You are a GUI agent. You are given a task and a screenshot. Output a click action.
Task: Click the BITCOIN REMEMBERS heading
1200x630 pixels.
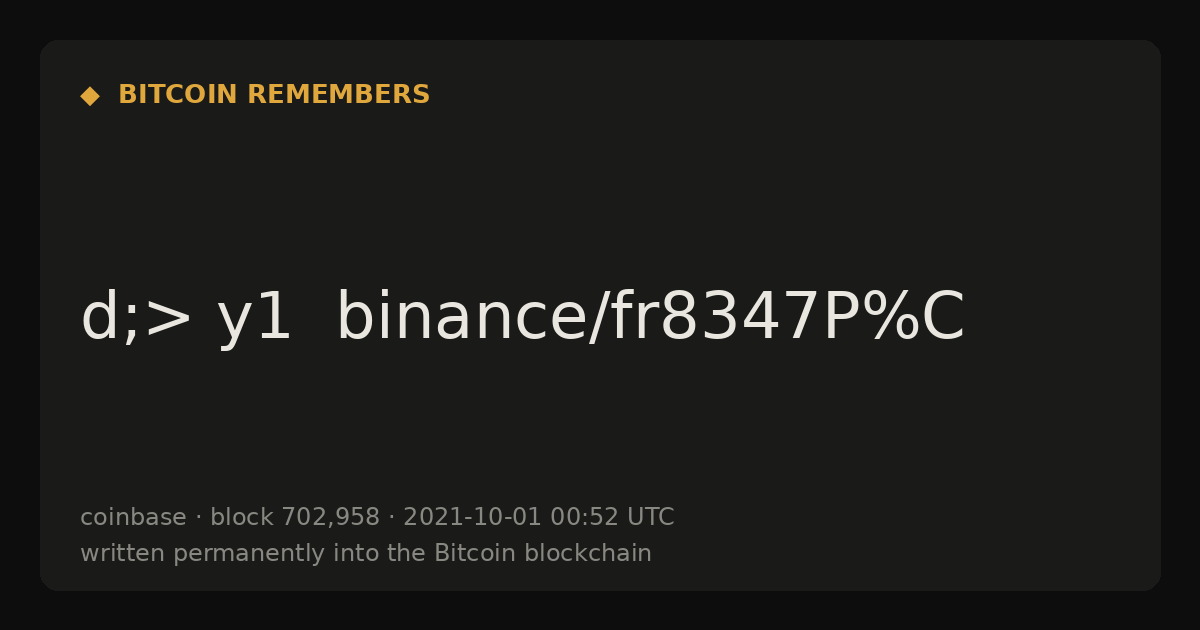274,95
